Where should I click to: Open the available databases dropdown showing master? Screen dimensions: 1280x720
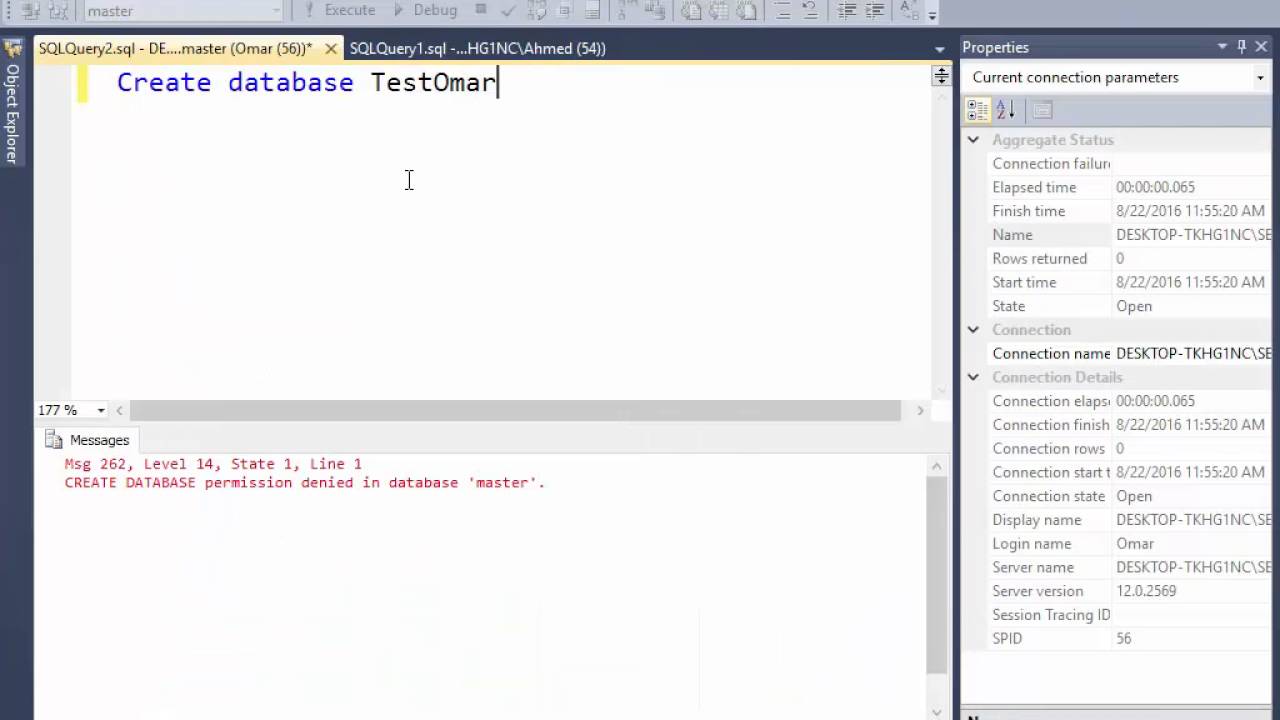184,11
